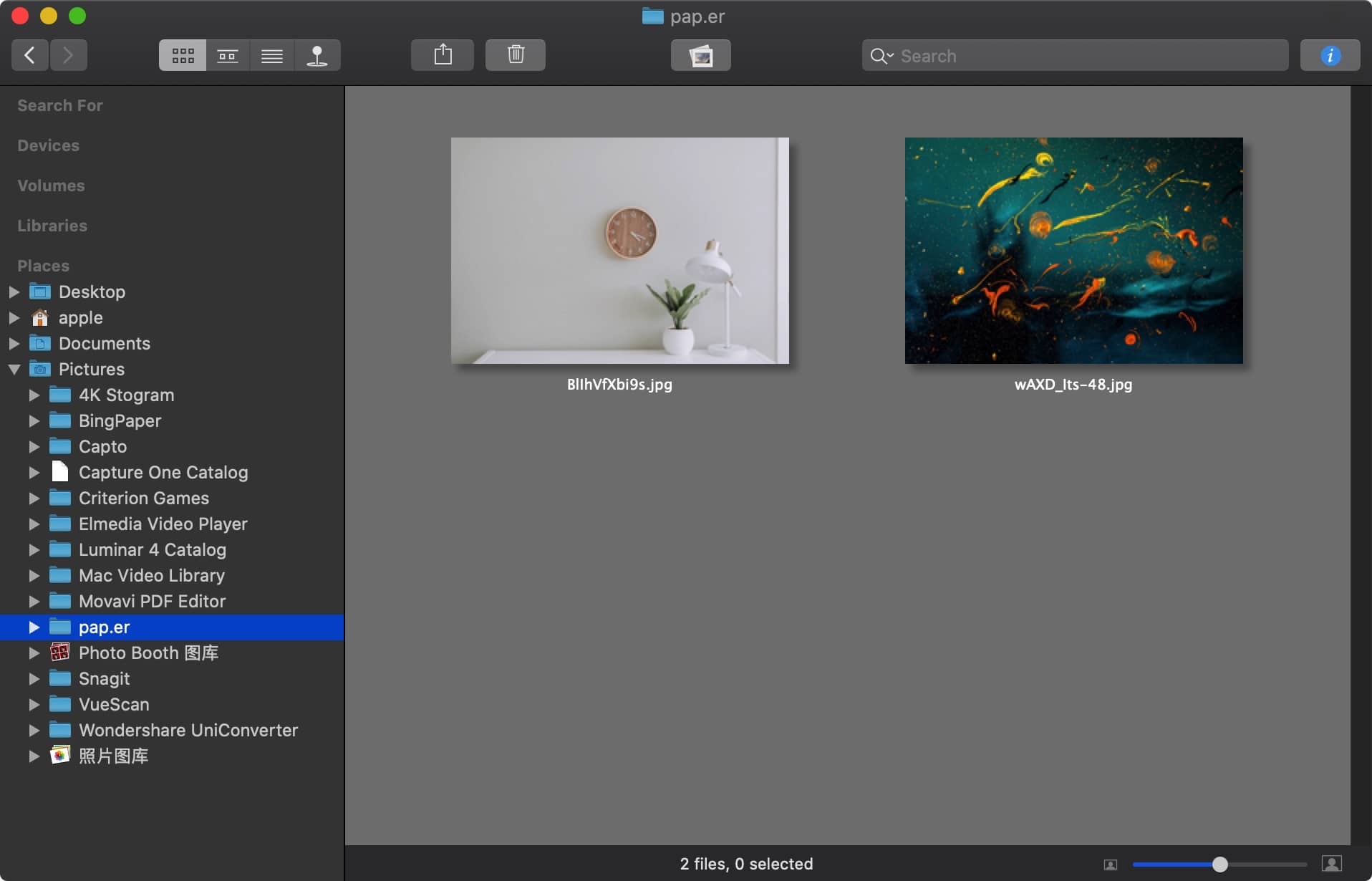Select the clock and lamp photo thumbnail

point(620,251)
